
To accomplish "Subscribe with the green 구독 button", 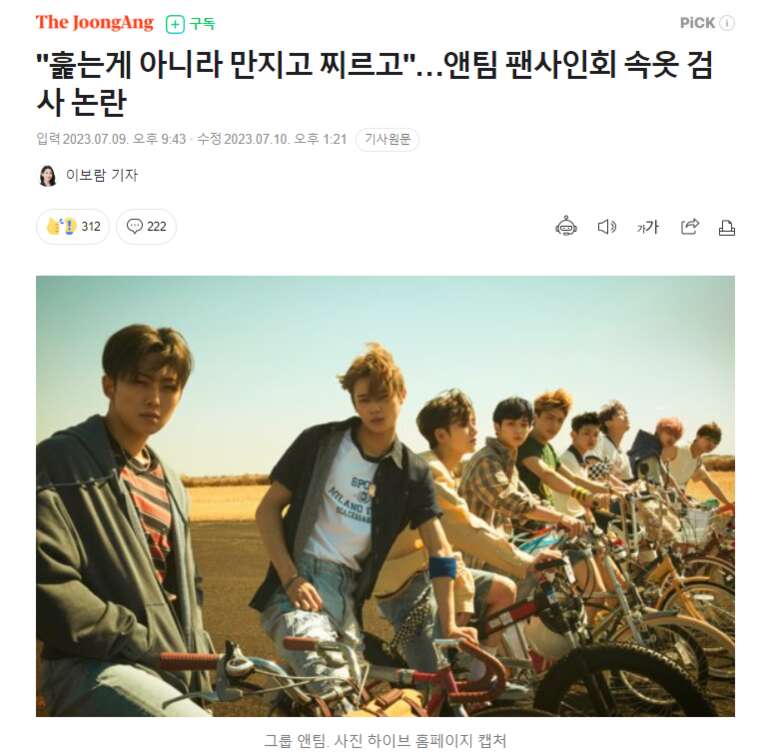I will click(x=191, y=23).
